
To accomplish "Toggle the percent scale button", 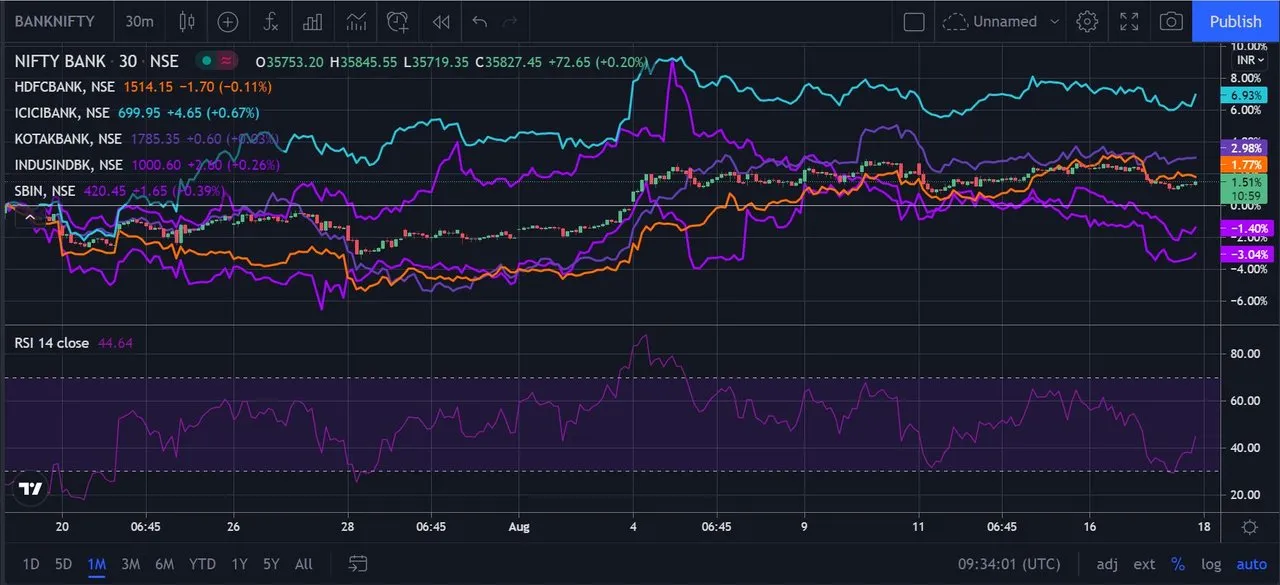I will [x=1178, y=564].
